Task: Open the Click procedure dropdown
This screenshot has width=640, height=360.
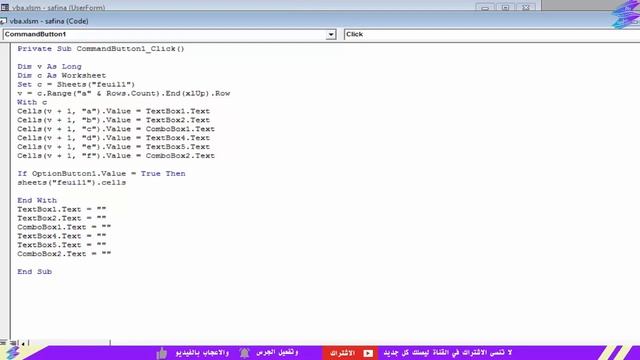Action: [x=492, y=34]
